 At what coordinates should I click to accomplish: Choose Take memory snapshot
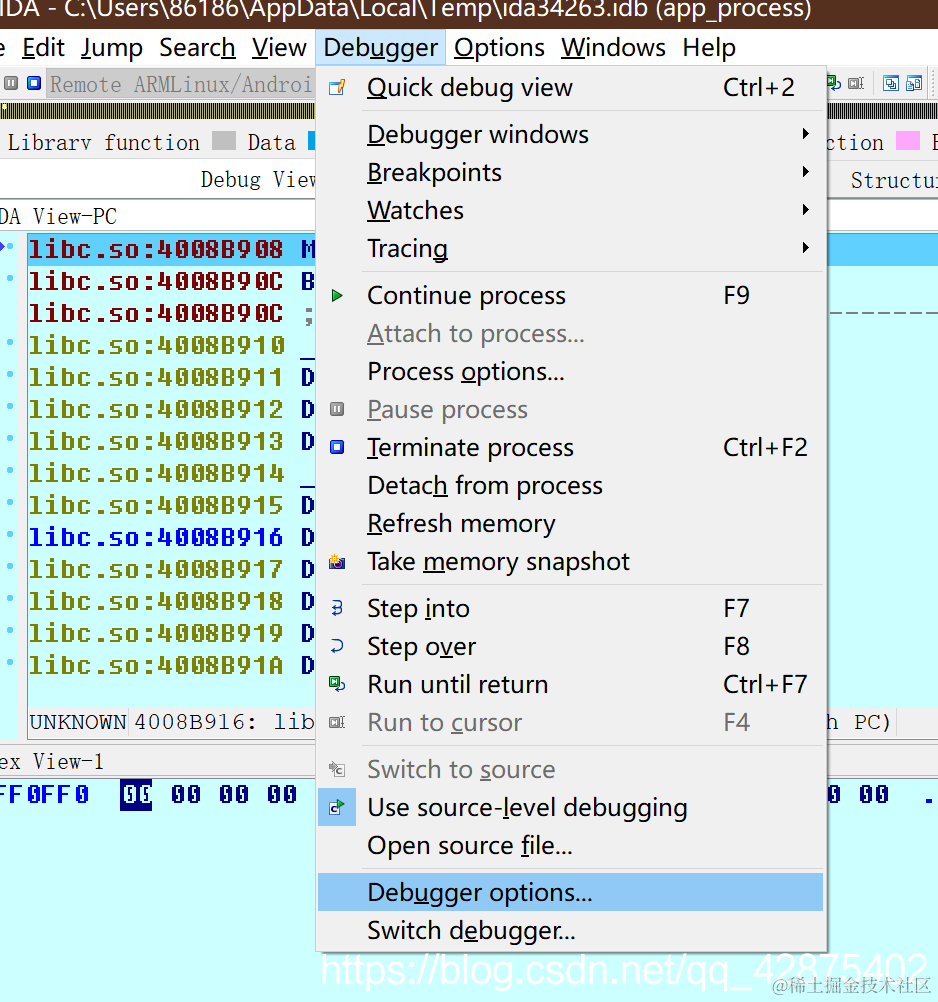point(570,562)
